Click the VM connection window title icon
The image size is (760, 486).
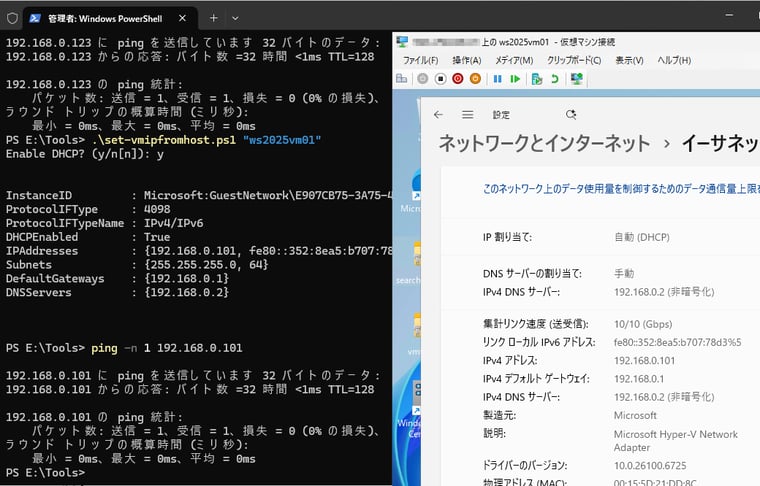402,42
